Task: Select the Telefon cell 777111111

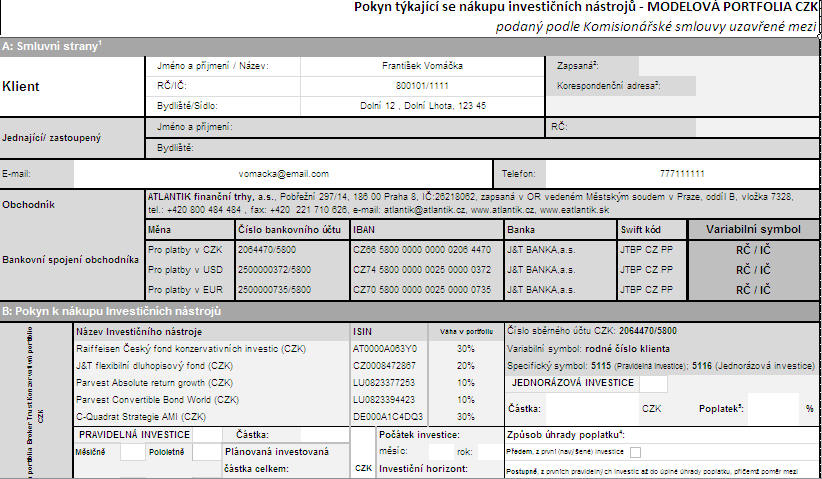Action: pyautogui.click(x=682, y=174)
